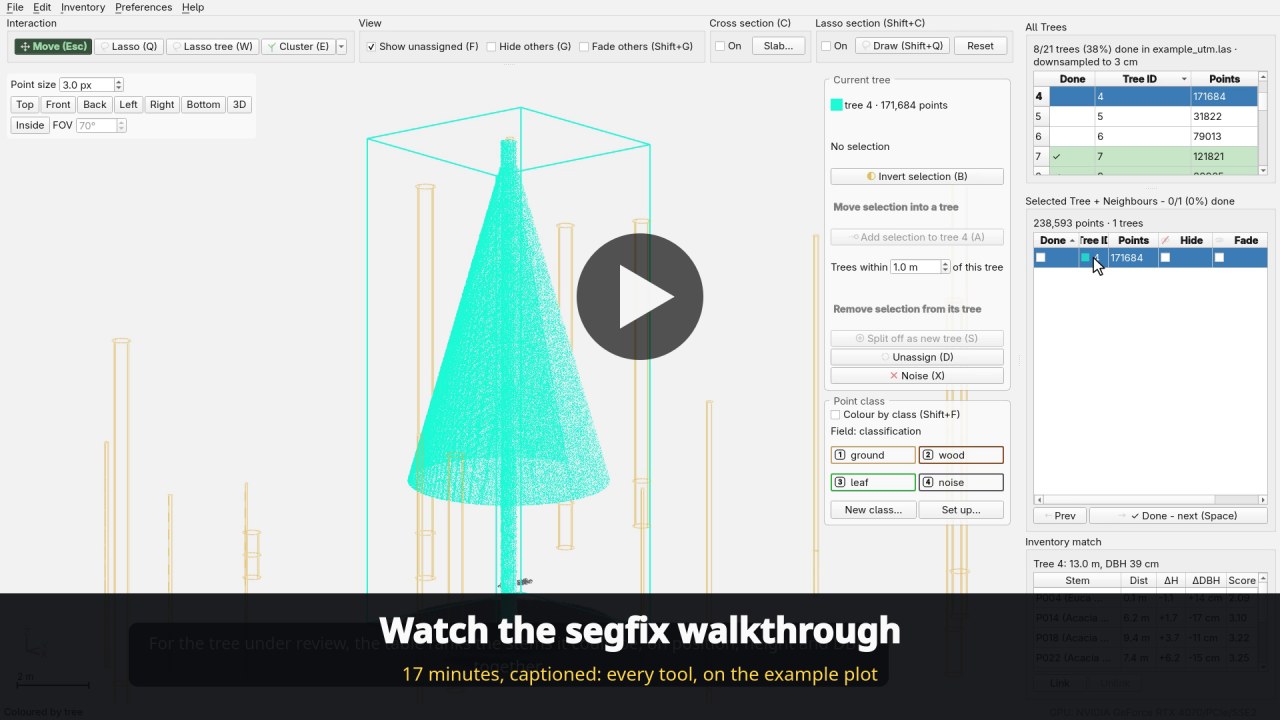
Task: Pick the Cluster (E) tool
Action: [297, 46]
